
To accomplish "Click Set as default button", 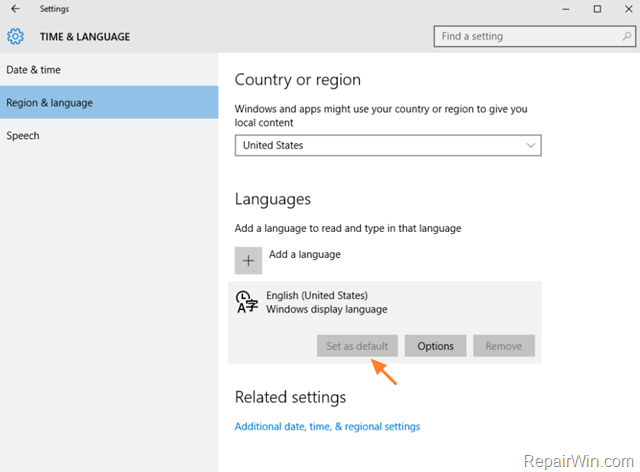I will (x=357, y=346).
